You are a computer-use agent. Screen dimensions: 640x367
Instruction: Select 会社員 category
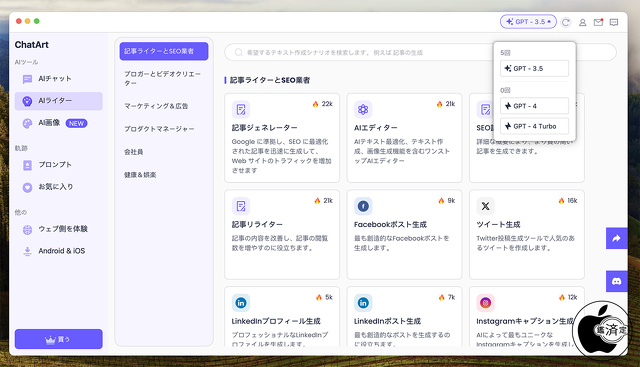point(164,152)
